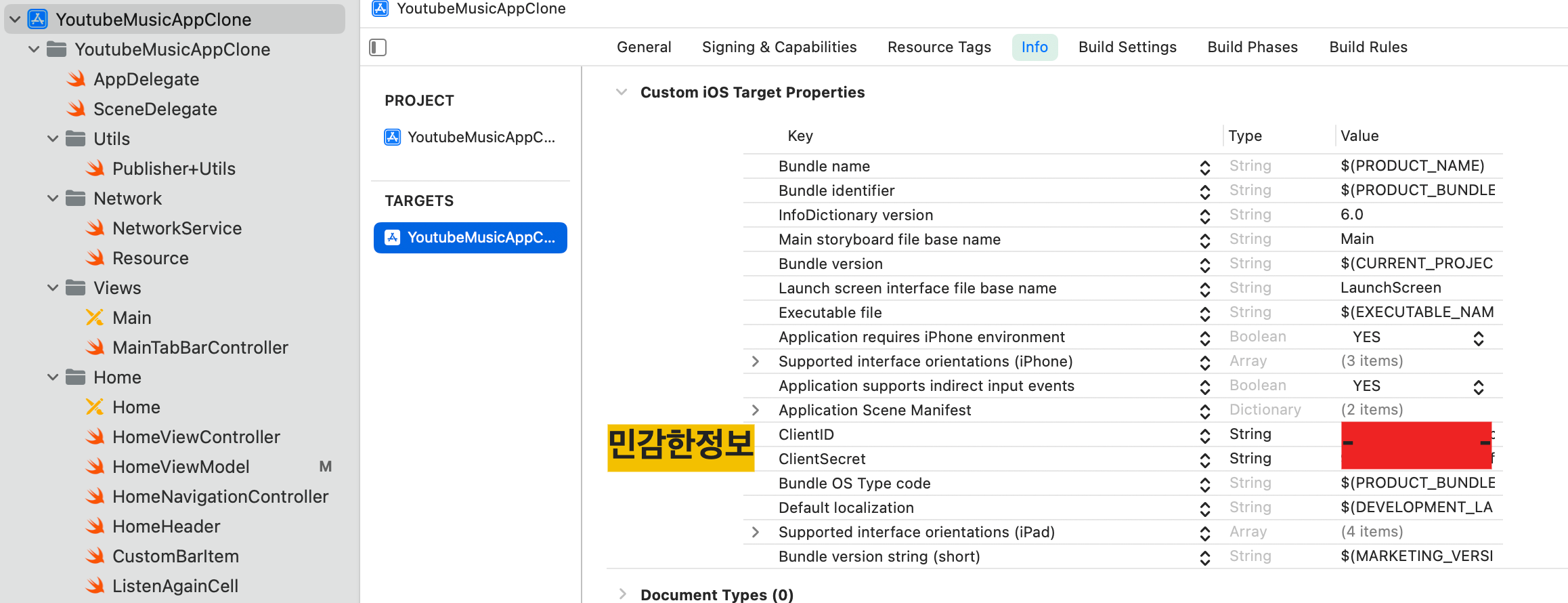Select the Info tab
1568x603 pixels.
tap(1035, 47)
